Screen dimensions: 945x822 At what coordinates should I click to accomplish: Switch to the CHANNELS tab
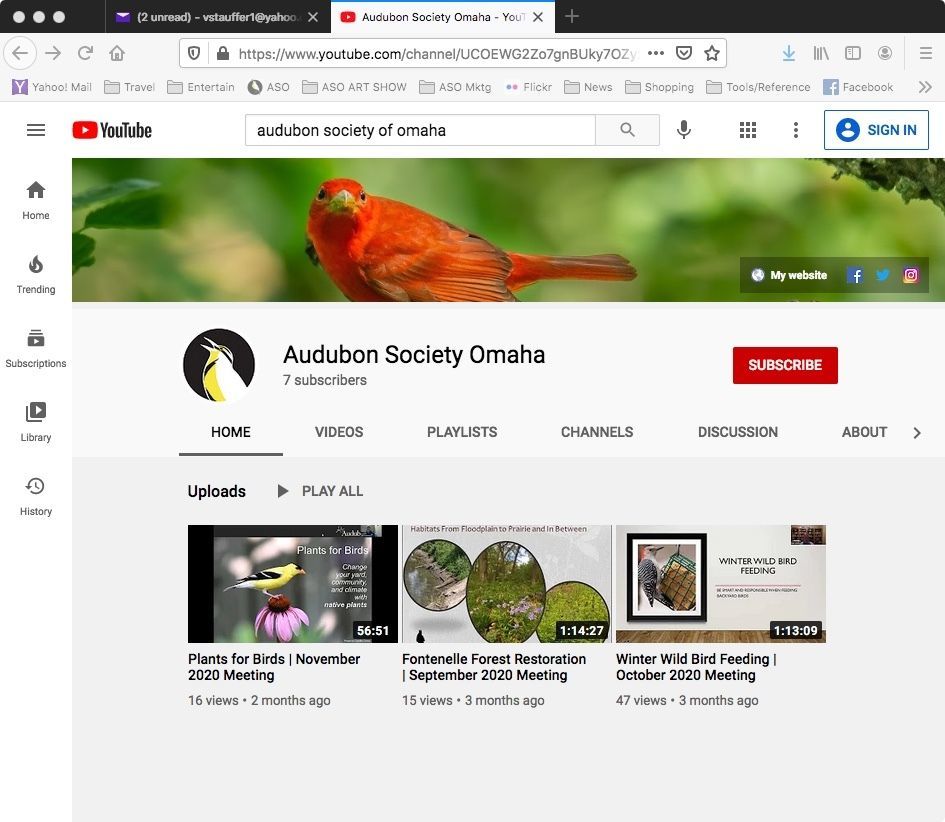coord(597,432)
